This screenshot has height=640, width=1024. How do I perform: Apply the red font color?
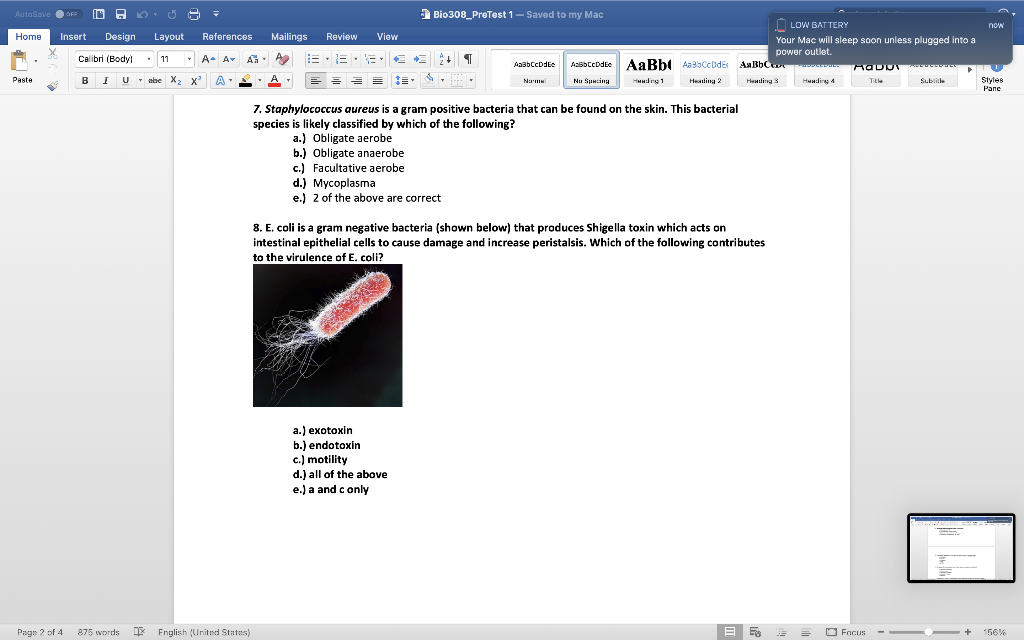274,80
